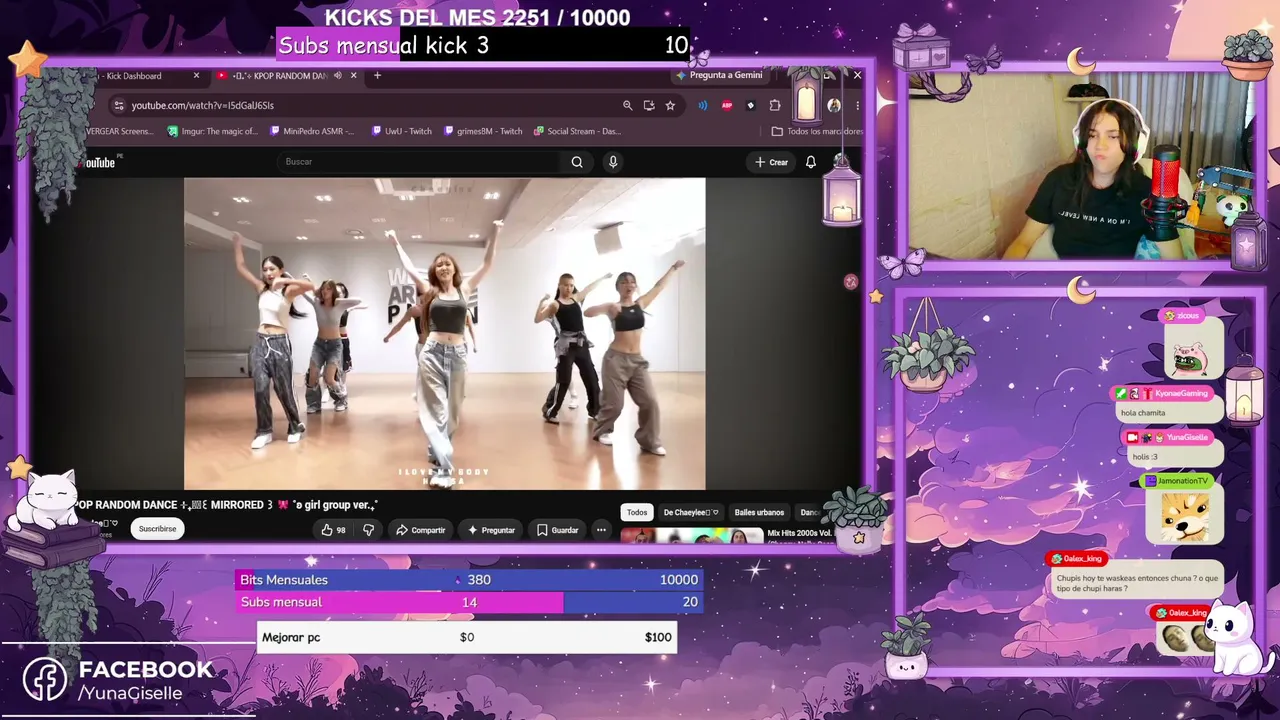Click the KICKS DEL MES 2251 / 10000 counter

point(477,18)
